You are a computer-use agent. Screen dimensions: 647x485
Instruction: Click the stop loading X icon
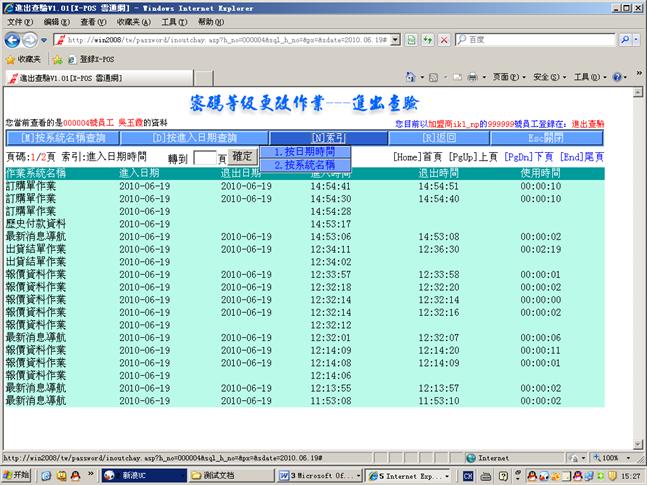click(x=443, y=40)
